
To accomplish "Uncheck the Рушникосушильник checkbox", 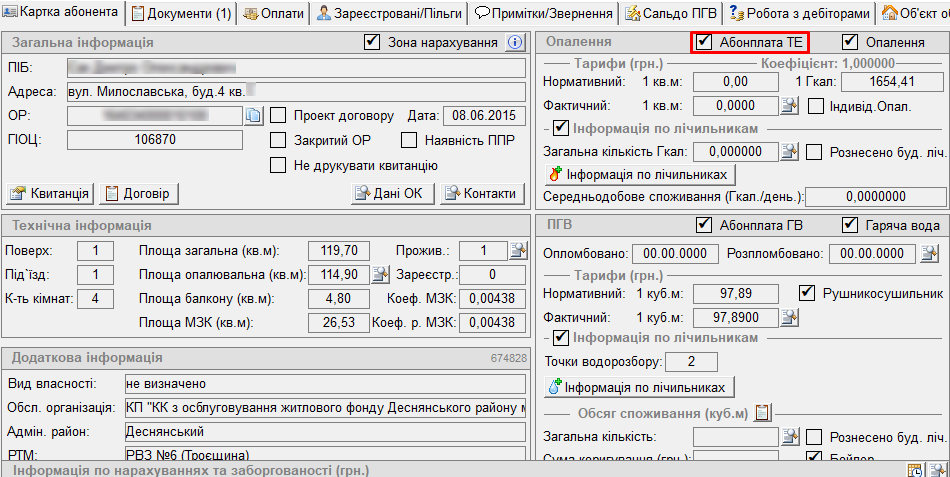I will pyautogui.click(x=809, y=293).
